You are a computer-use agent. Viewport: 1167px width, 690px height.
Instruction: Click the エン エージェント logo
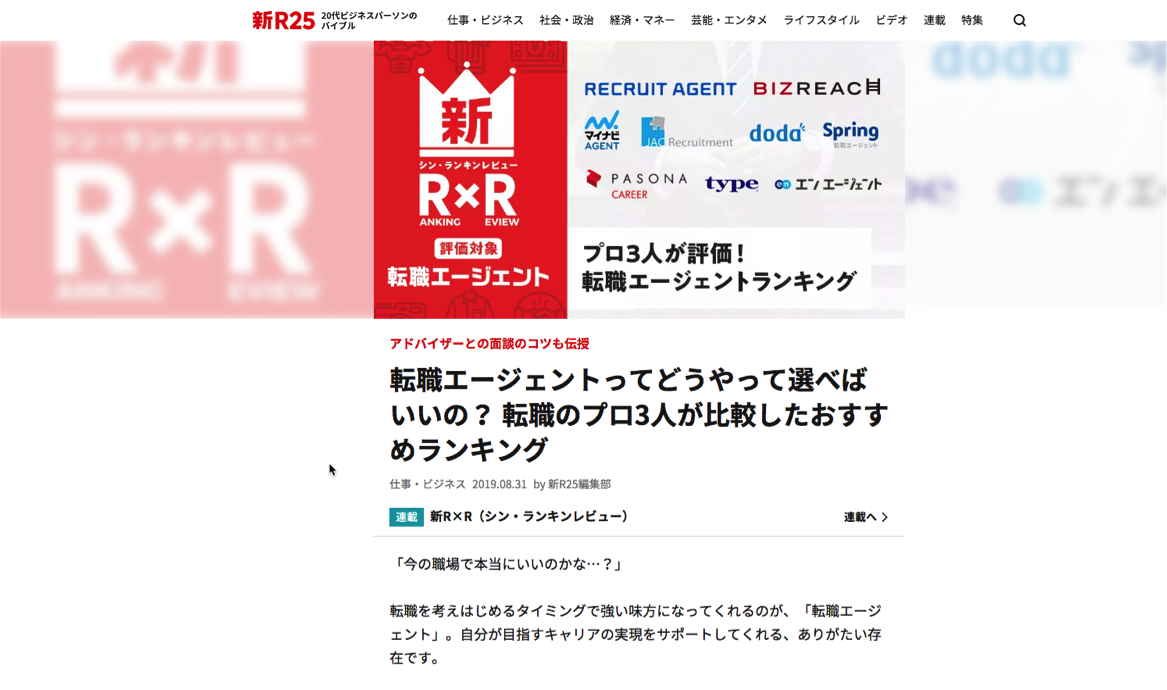tap(828, 184)
